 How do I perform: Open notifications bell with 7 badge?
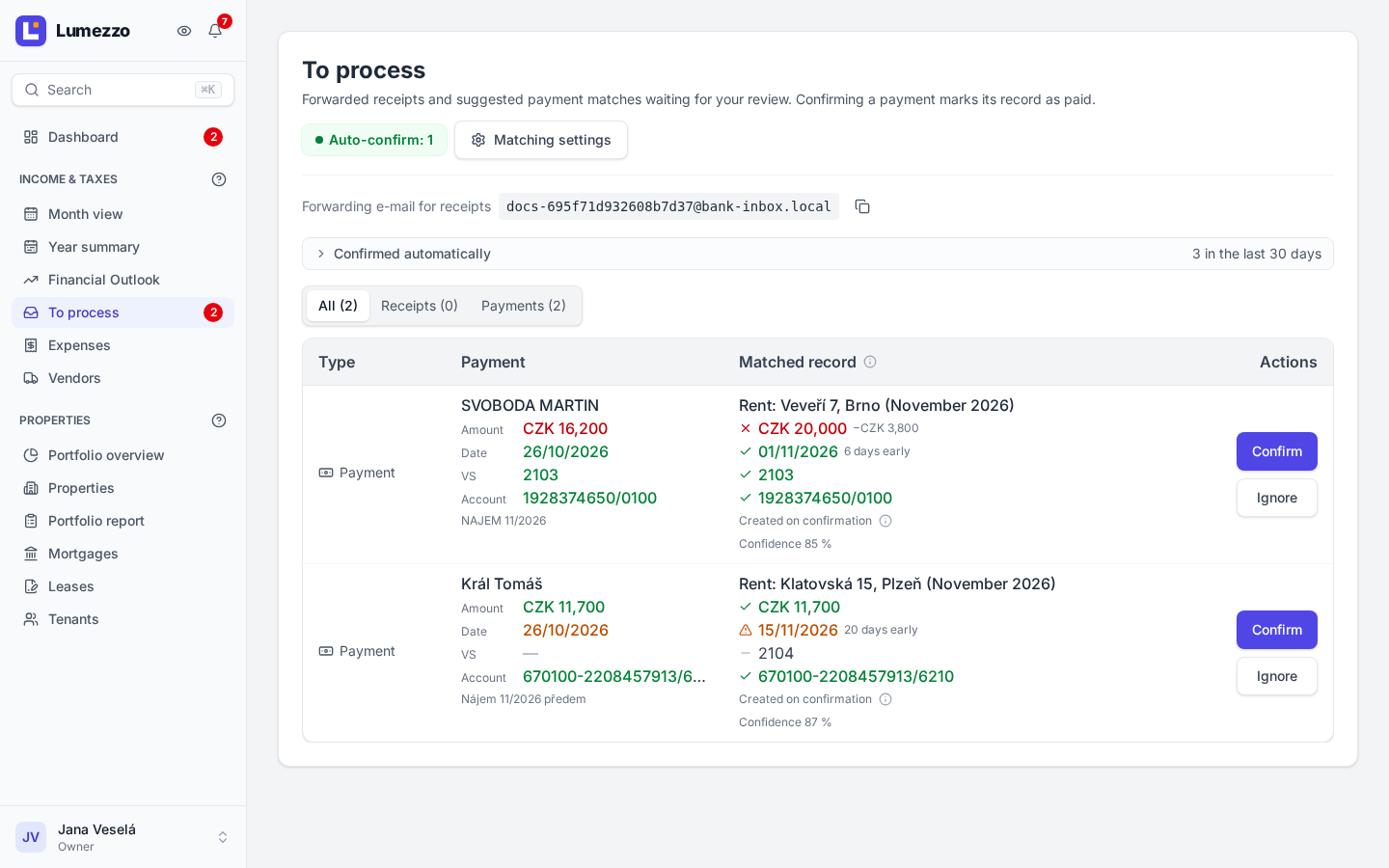point(215,31)
